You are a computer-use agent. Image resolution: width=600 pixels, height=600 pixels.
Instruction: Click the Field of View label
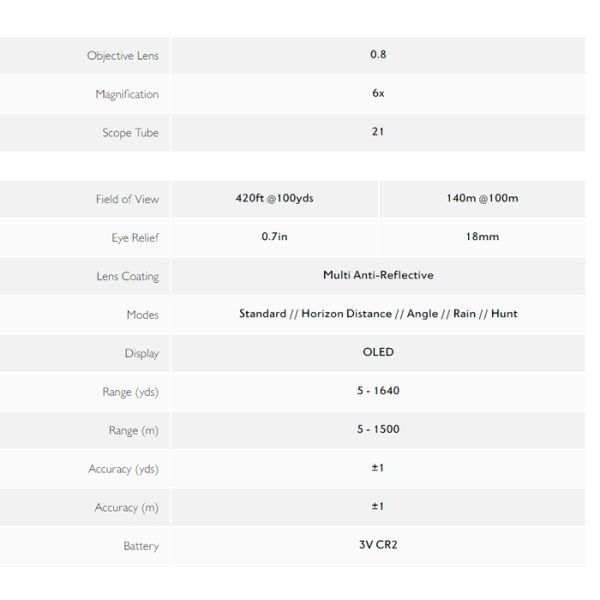(x=127, y=199)
